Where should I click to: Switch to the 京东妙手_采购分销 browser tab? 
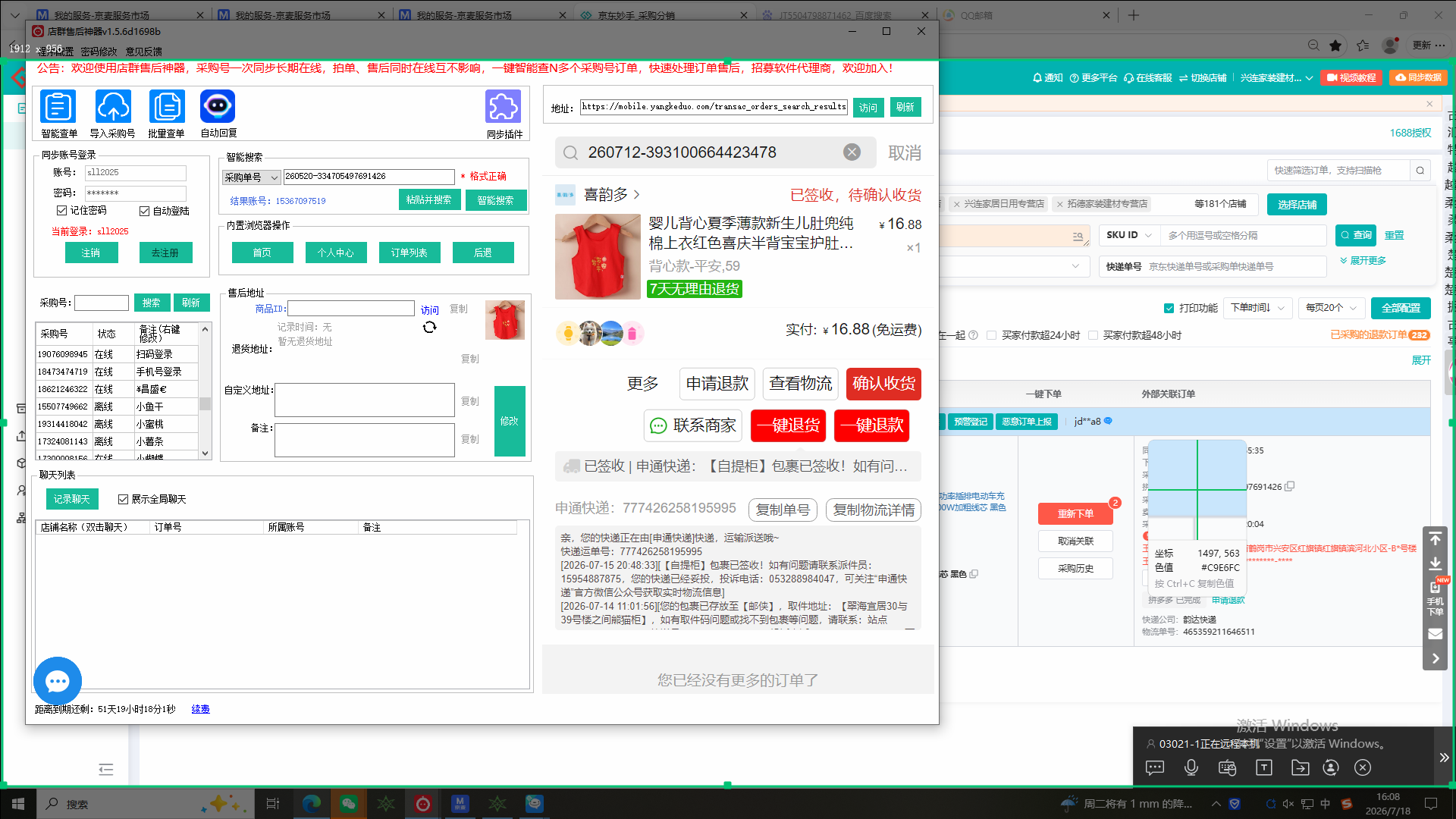click(x=663, y=15)
